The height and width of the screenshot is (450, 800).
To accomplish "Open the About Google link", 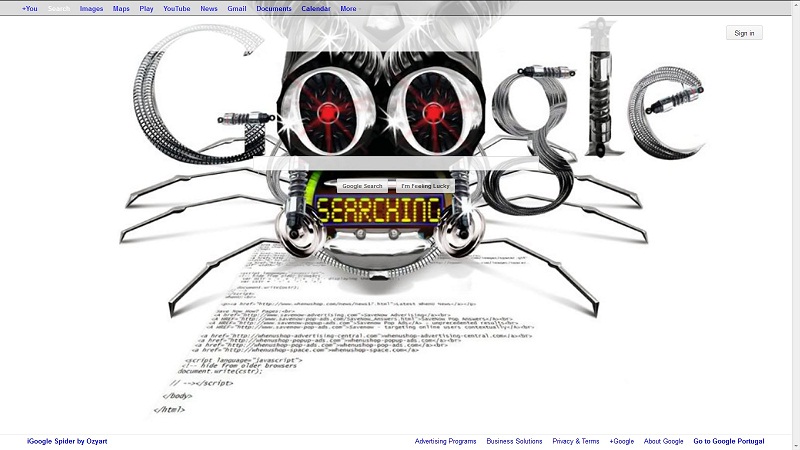I will 663,441.
